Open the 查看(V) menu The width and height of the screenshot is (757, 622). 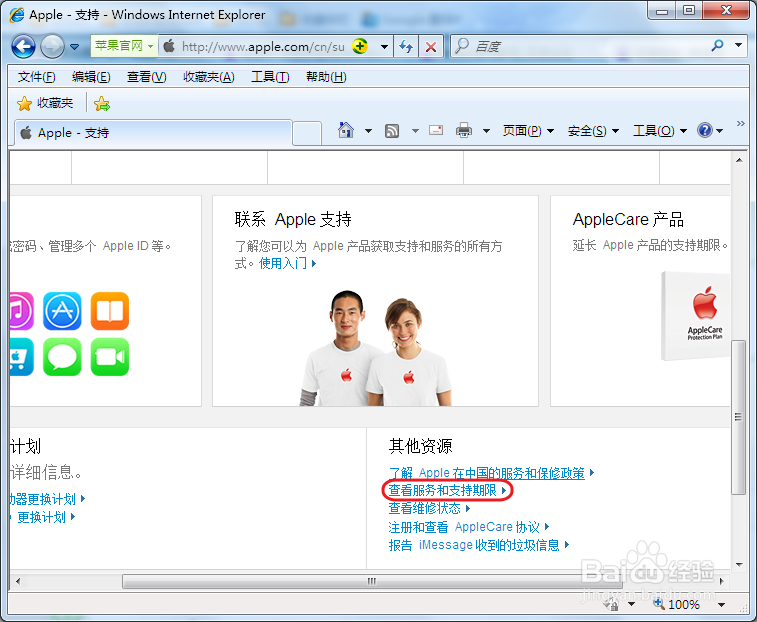click(x=146, y=77)
